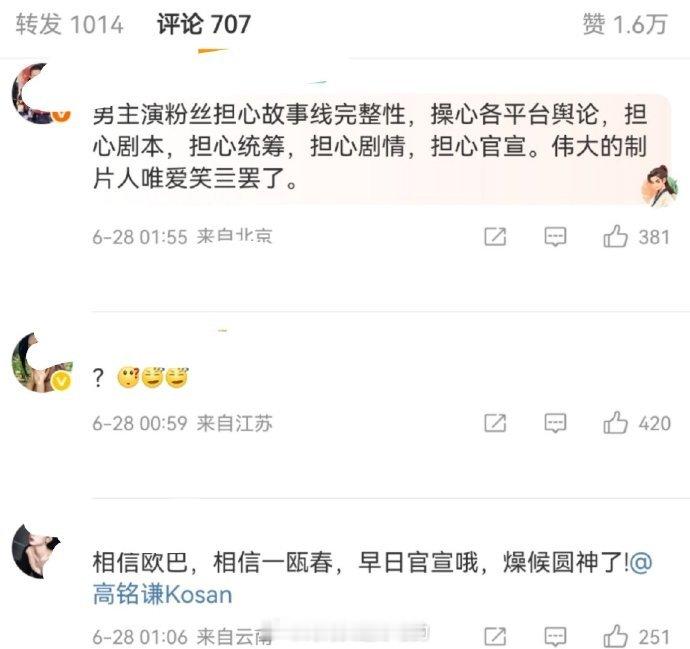This screenshot has width=690, height=649.
Task: Reply to the Jiangsu emoji comment
Action: coord(555,423)
